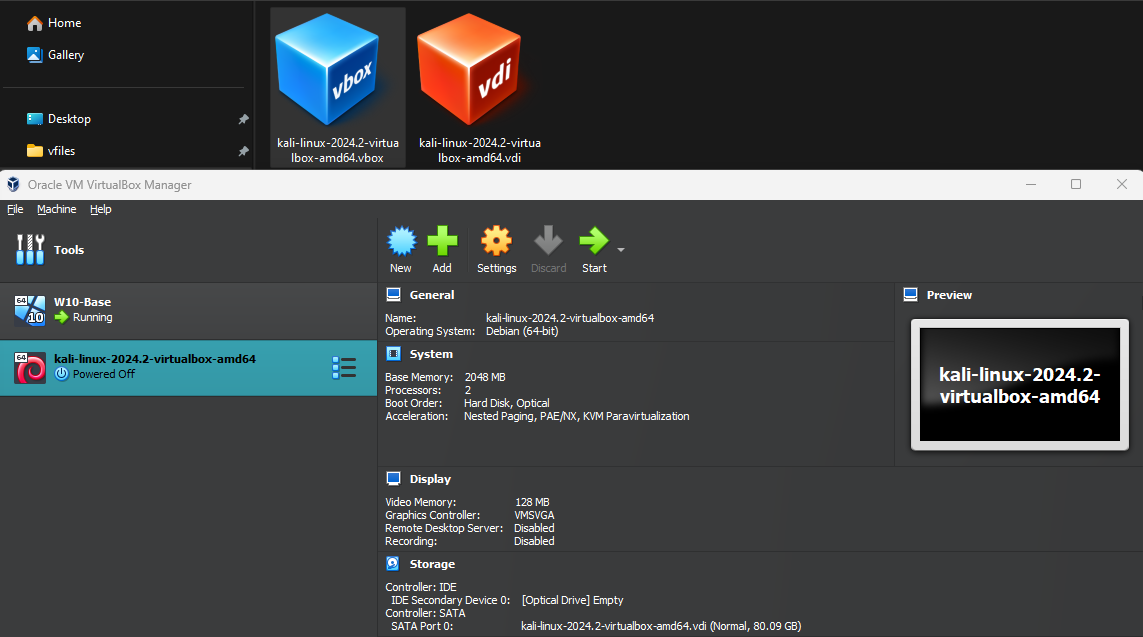
Task: Click the 'Controller: IDE' storage label
Action: 421,587
